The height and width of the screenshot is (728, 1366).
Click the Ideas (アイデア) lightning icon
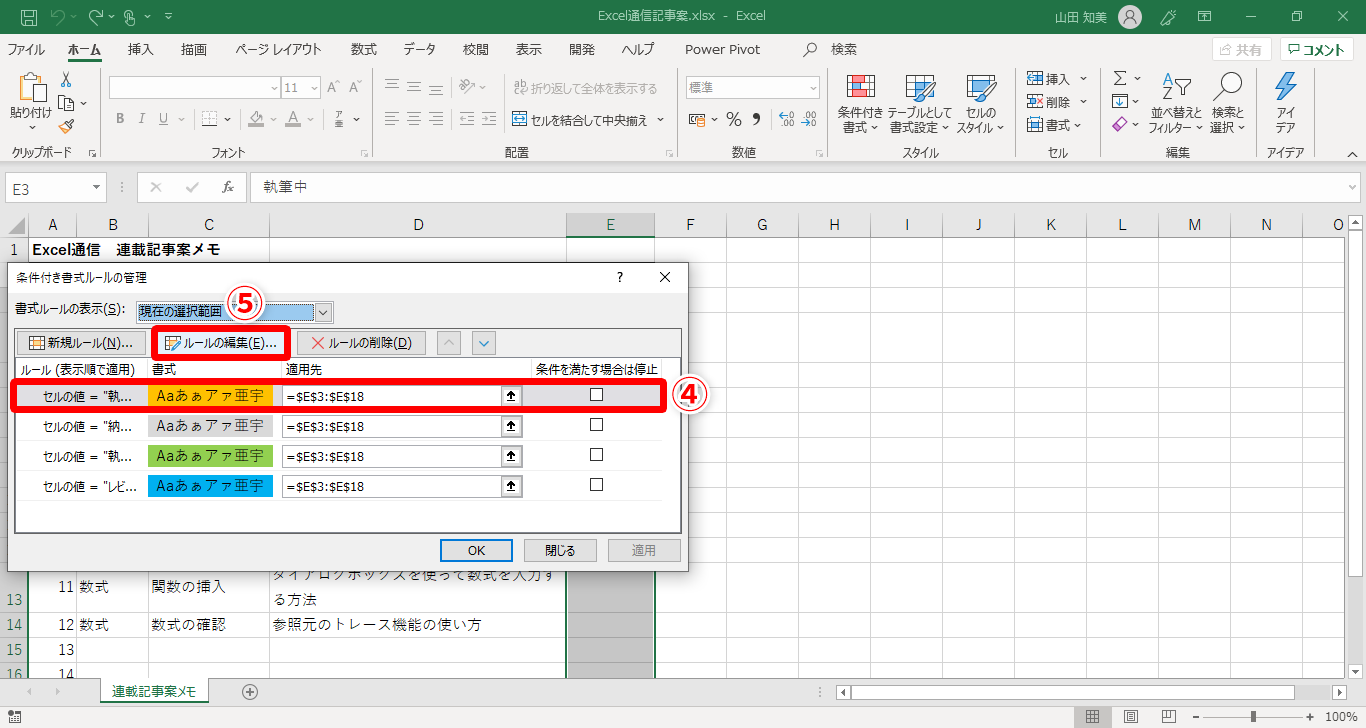[1286, 104]
